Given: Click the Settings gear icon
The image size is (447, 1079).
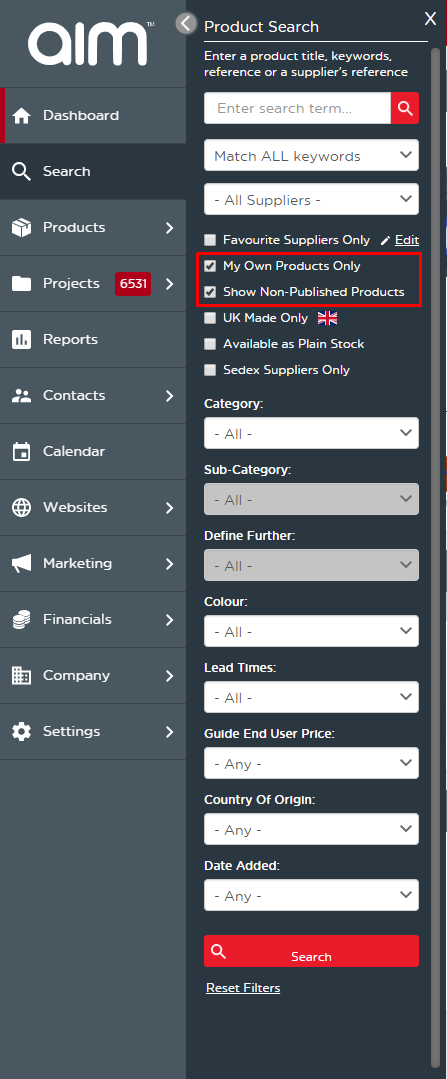Looking at the screenshot, I should (21, 731).
